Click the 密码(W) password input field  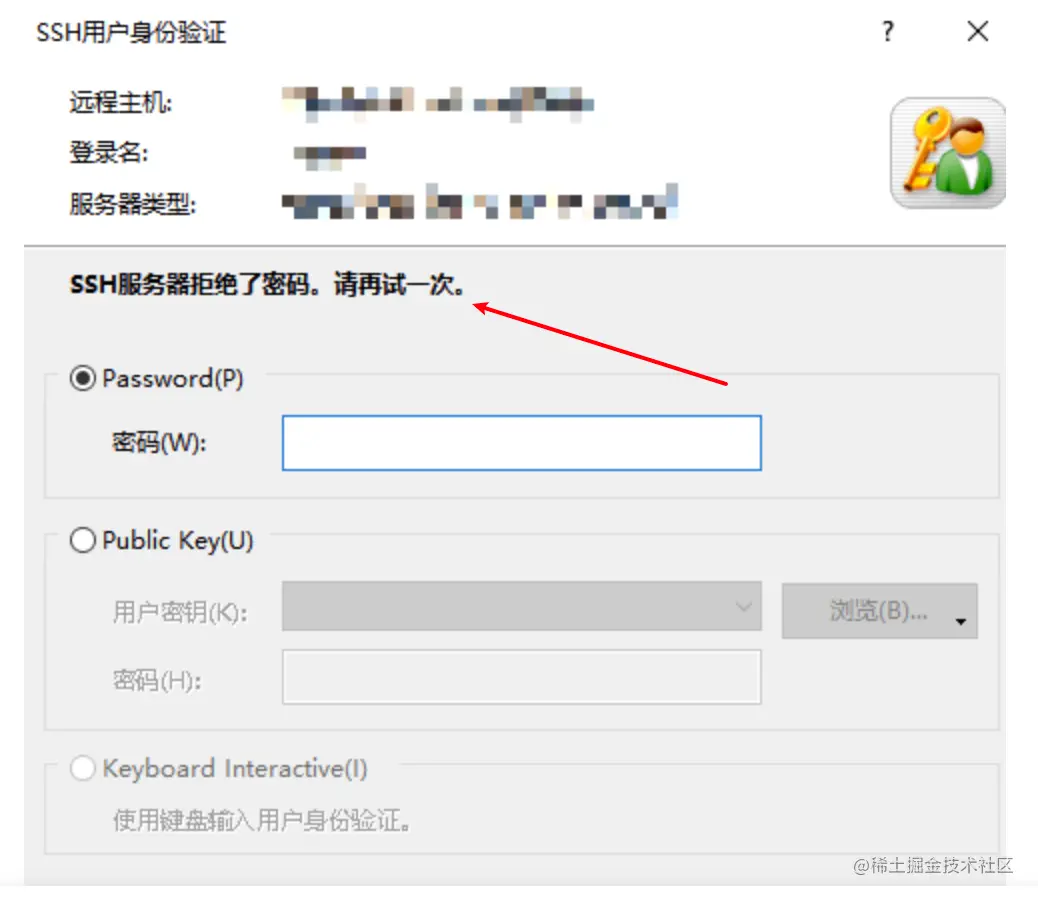(x=522, y=443)
